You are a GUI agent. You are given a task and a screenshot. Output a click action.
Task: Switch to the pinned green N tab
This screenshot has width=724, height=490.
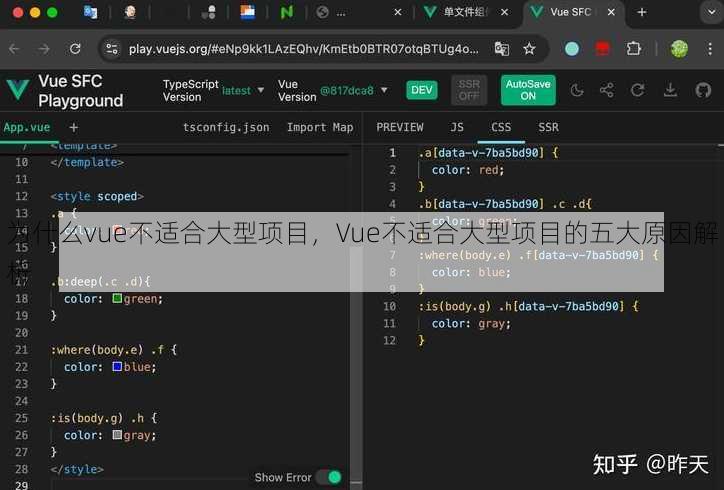click(286, 12)
